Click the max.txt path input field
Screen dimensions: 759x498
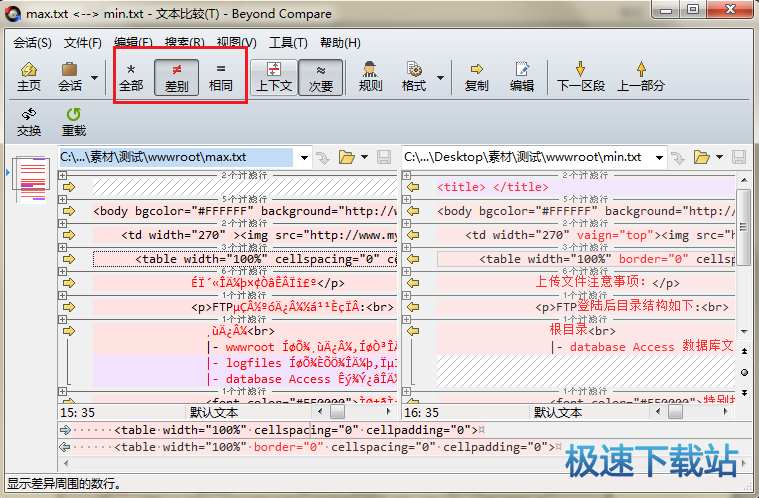coord(176,157)
